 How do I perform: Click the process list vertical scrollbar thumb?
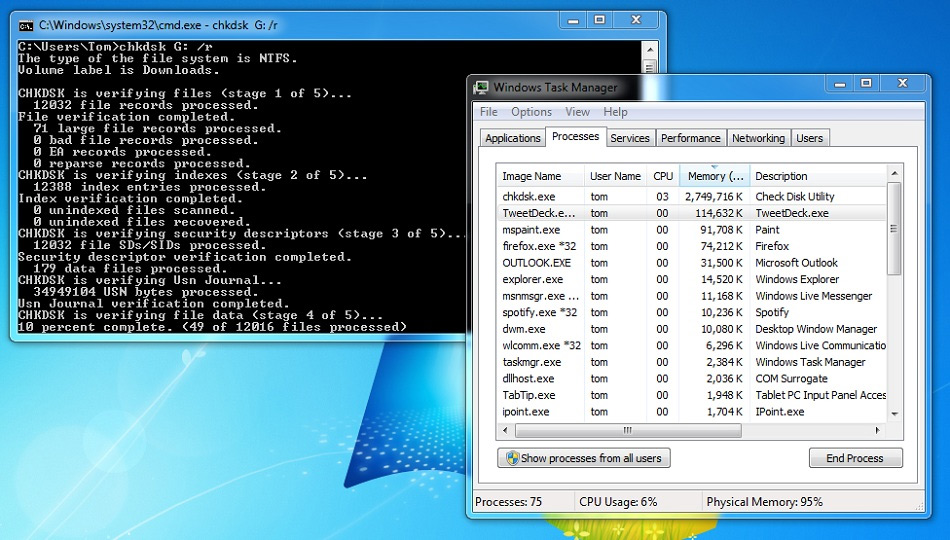click(x=894, y=229)
